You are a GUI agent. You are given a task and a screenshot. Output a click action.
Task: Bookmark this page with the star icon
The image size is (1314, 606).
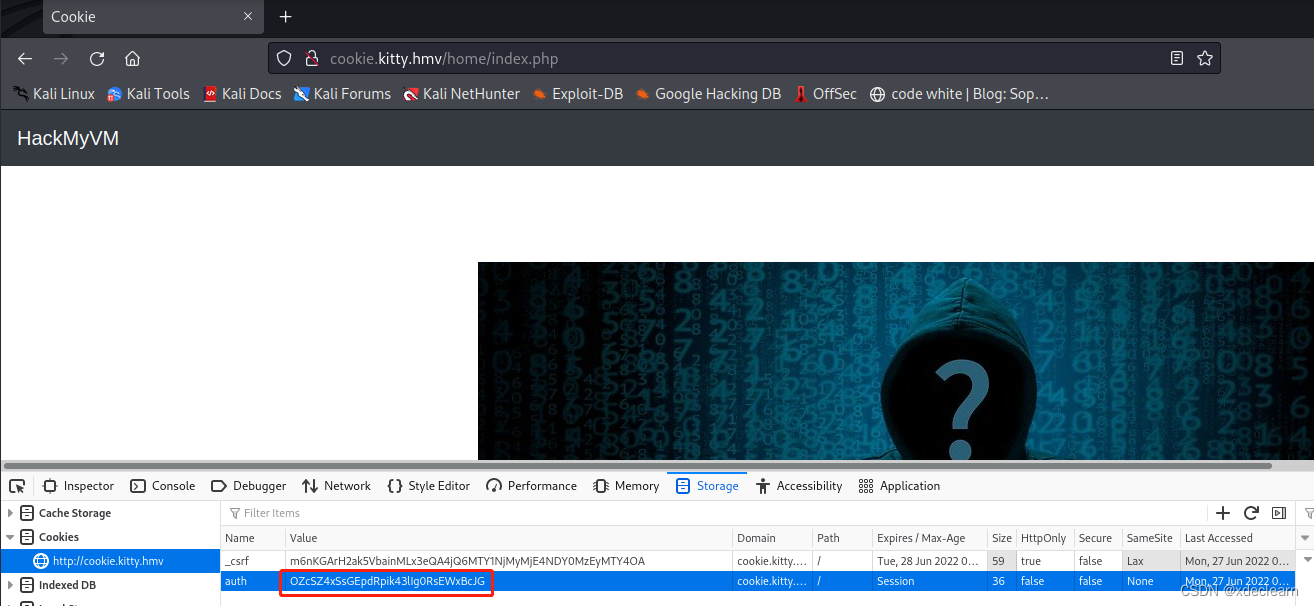pos(1205,58)
